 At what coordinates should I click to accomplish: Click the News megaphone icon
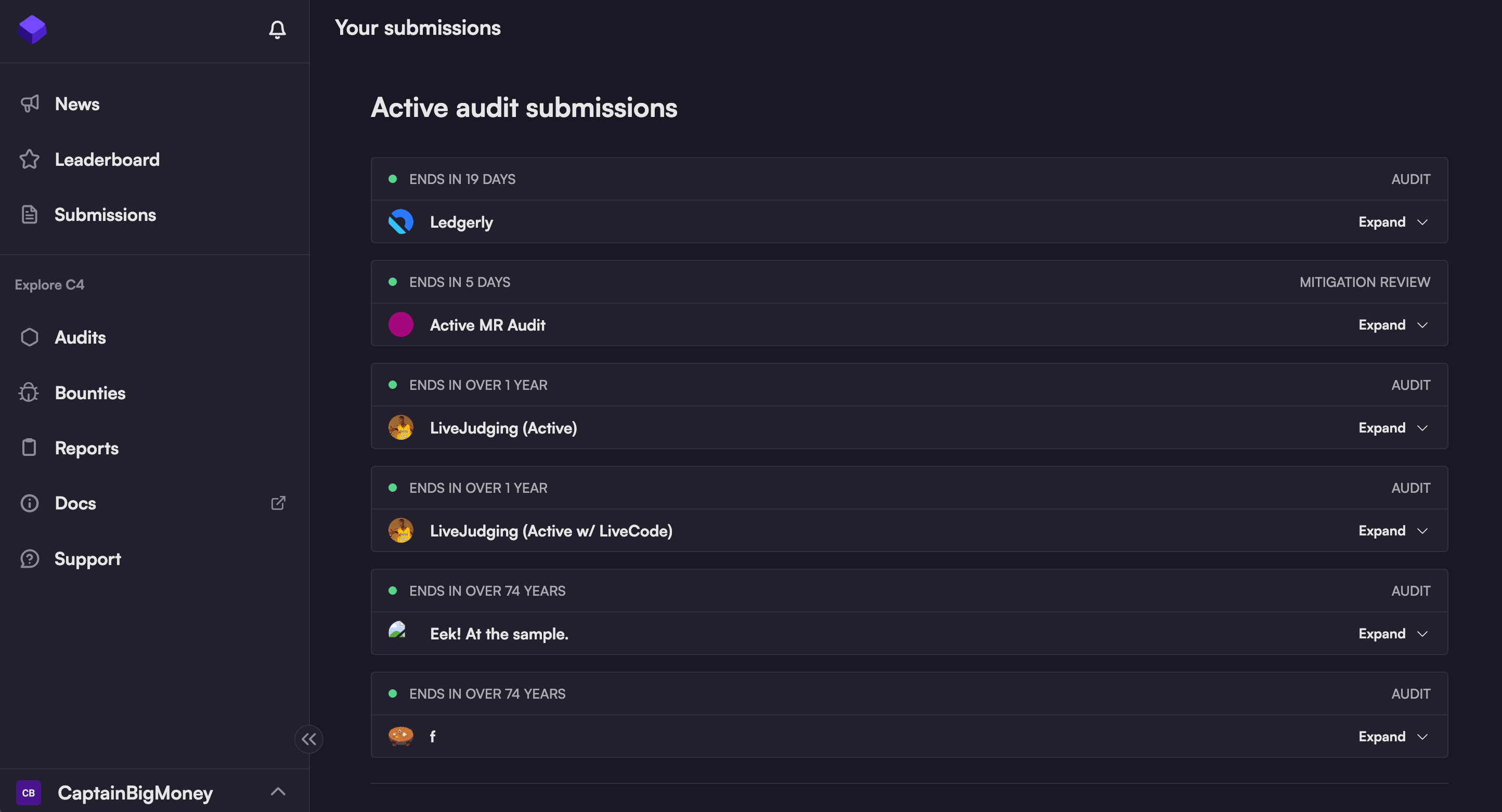(x=29, y=104)
